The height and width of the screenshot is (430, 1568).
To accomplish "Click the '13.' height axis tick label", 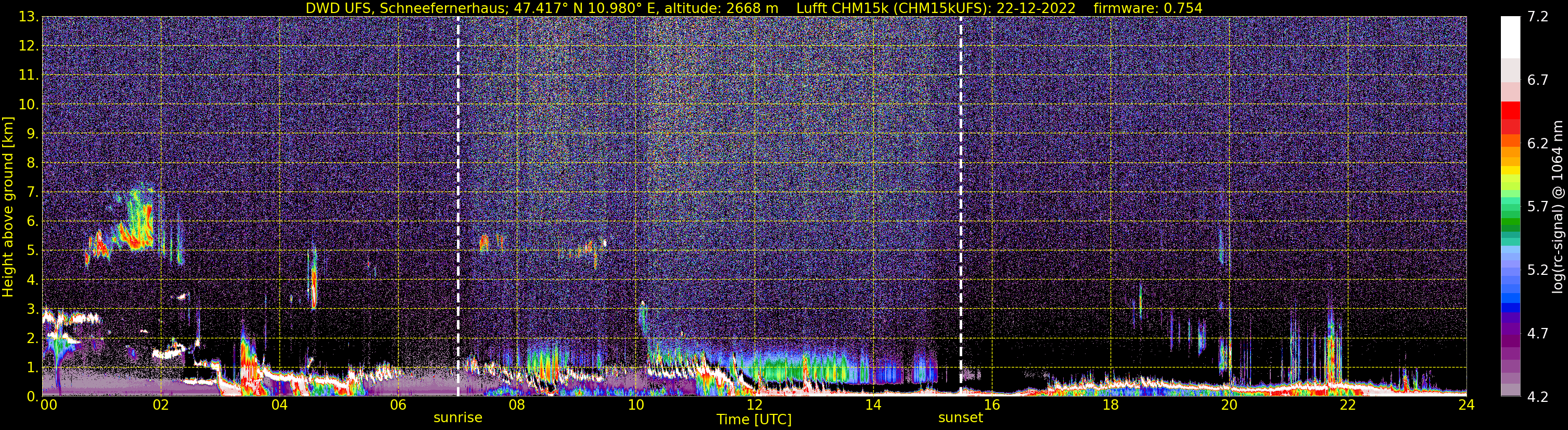I will tap(29, 17).
